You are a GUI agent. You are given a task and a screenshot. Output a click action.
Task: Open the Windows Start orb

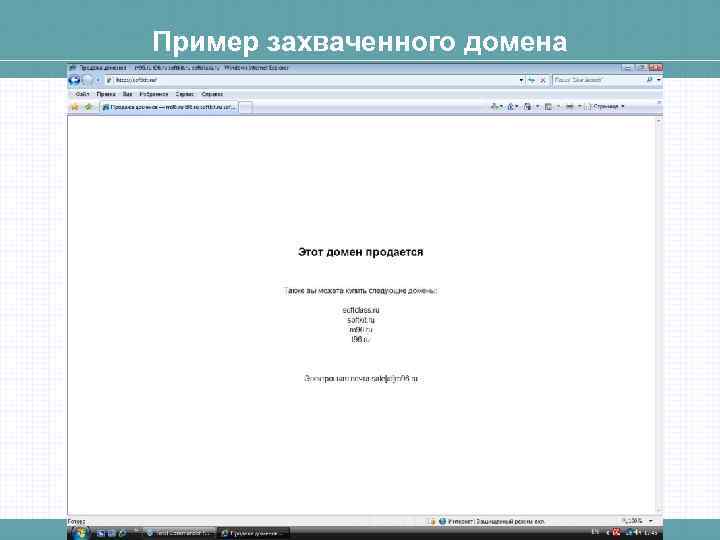[79, 533]
